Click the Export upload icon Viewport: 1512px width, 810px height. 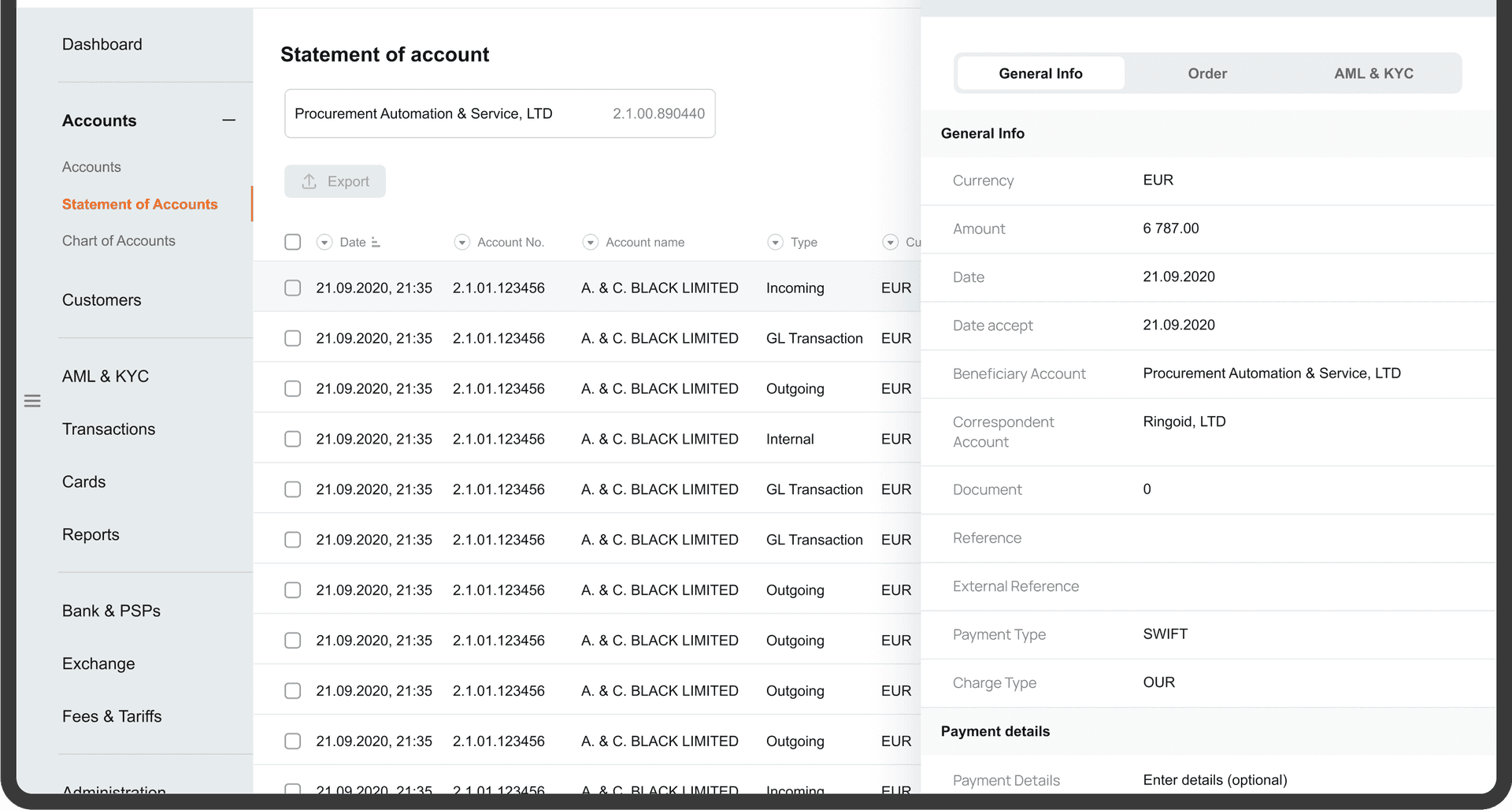309,181
